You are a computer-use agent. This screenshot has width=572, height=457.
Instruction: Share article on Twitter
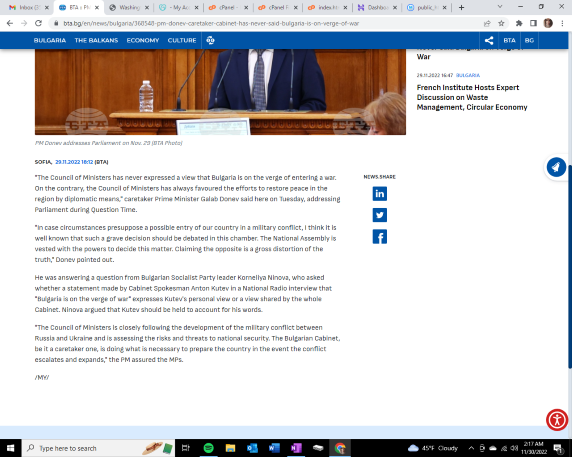point(379,215)
